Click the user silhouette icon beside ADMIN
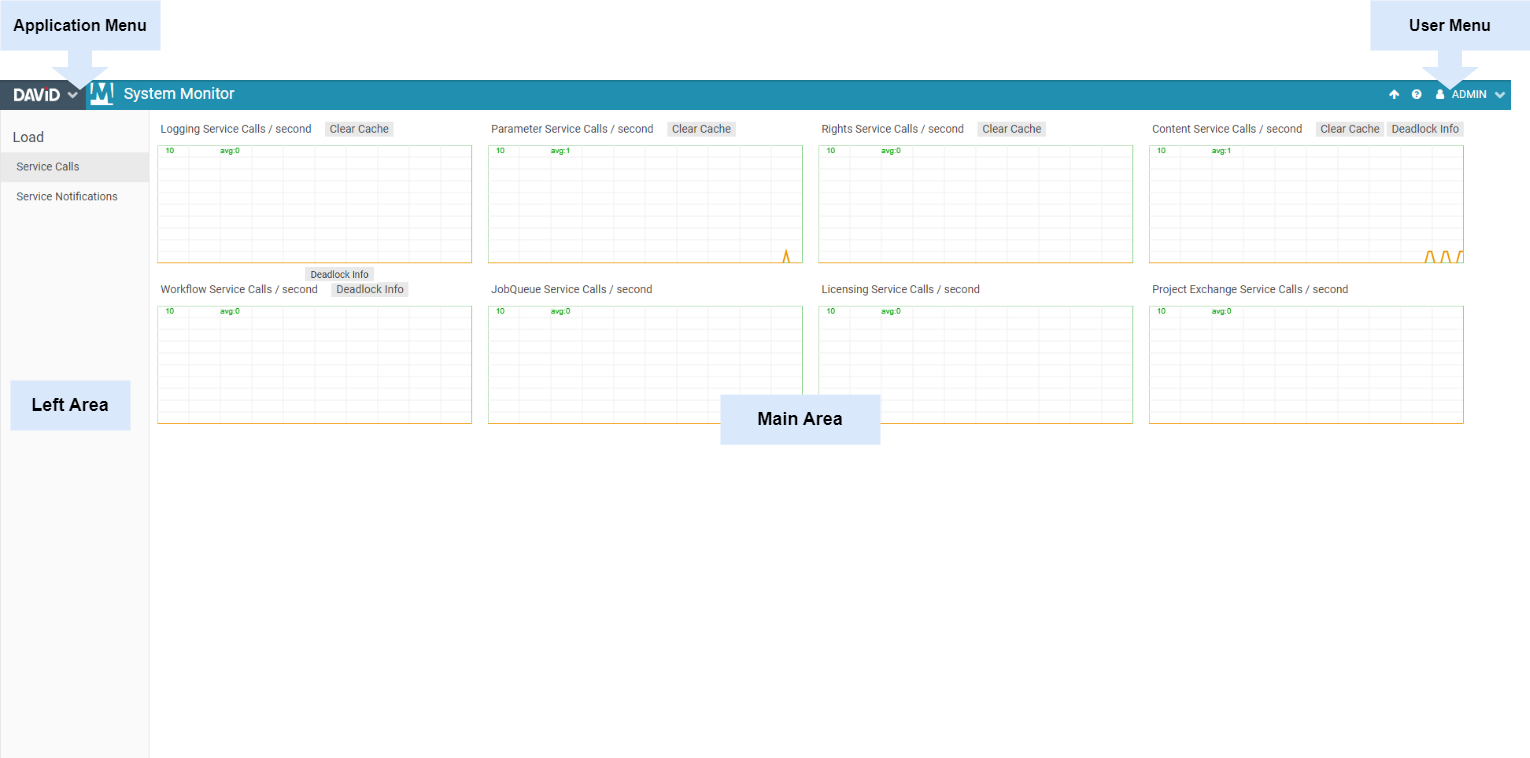The width and height of the screenshot is (1530, 758). pyautogui.click(x=1440, y=95)
